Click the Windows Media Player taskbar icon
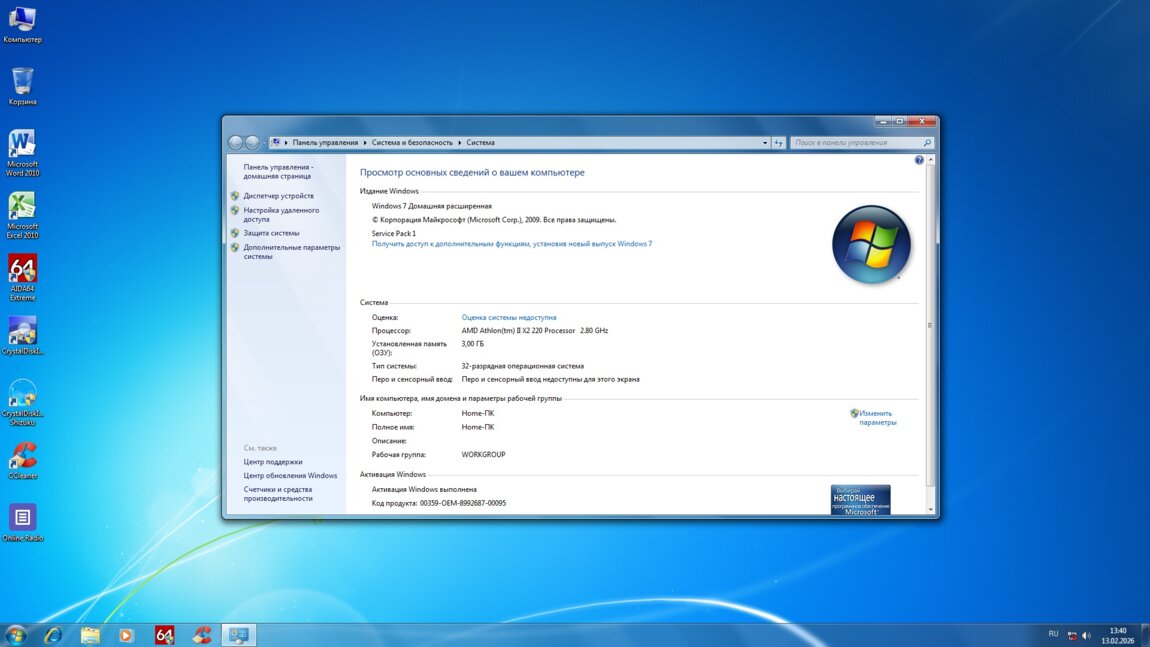 click(x=127, y=635)
